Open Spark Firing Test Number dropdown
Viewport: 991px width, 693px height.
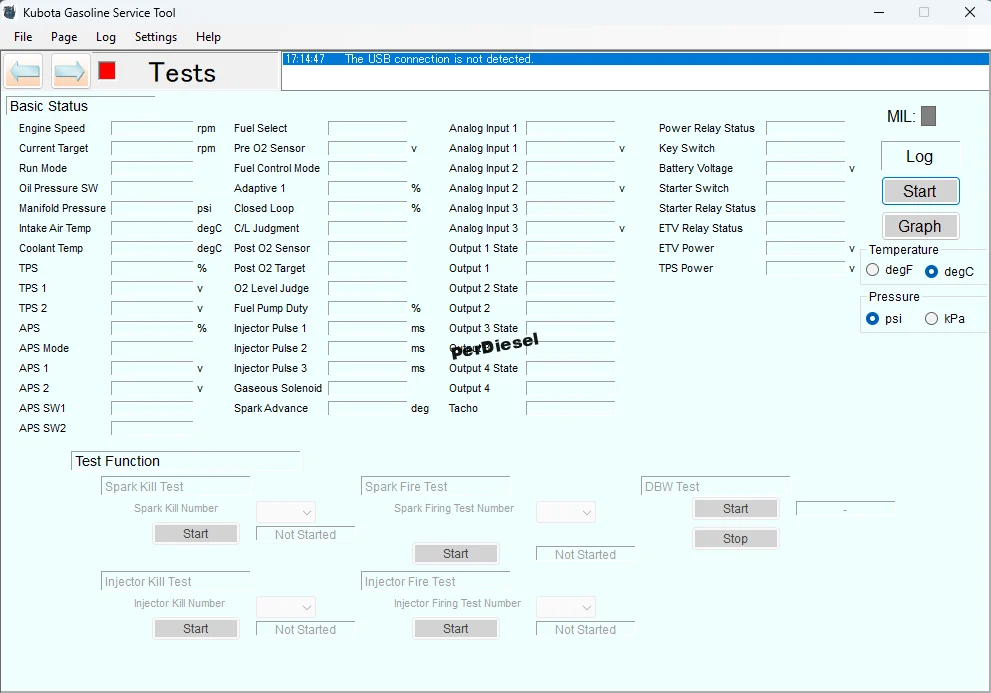pos(566,512)
